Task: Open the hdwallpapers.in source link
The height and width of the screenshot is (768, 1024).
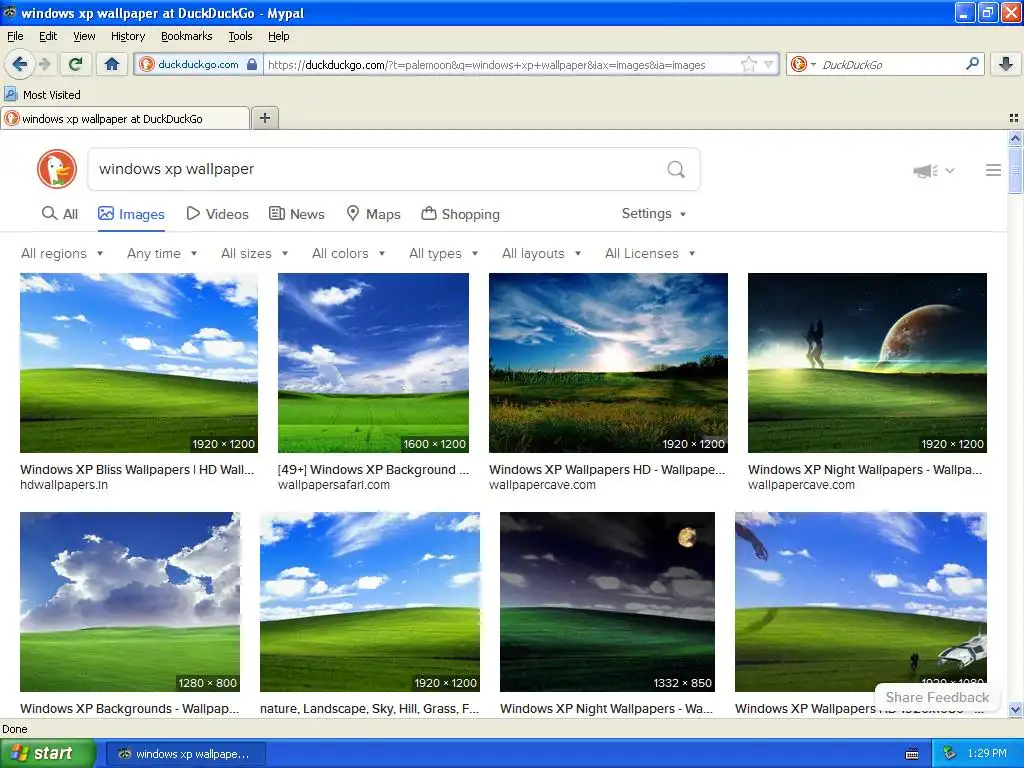Action: (x=64, y=485)
